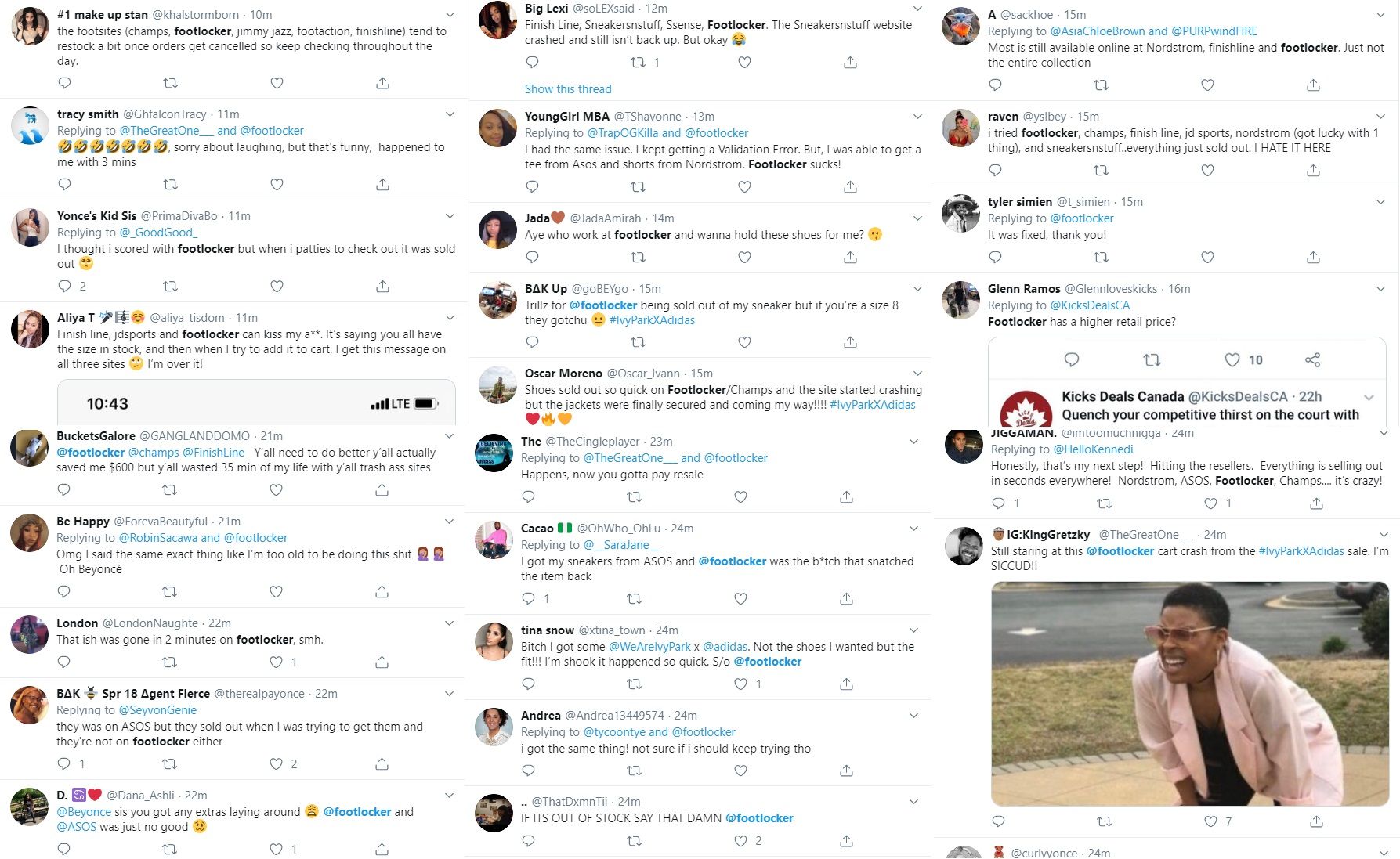Image resolution: width=1400 pixels, height=859 pixels.
Task: Click 'Show this thread' under Big Lexi
Action: tap(568, 89)
